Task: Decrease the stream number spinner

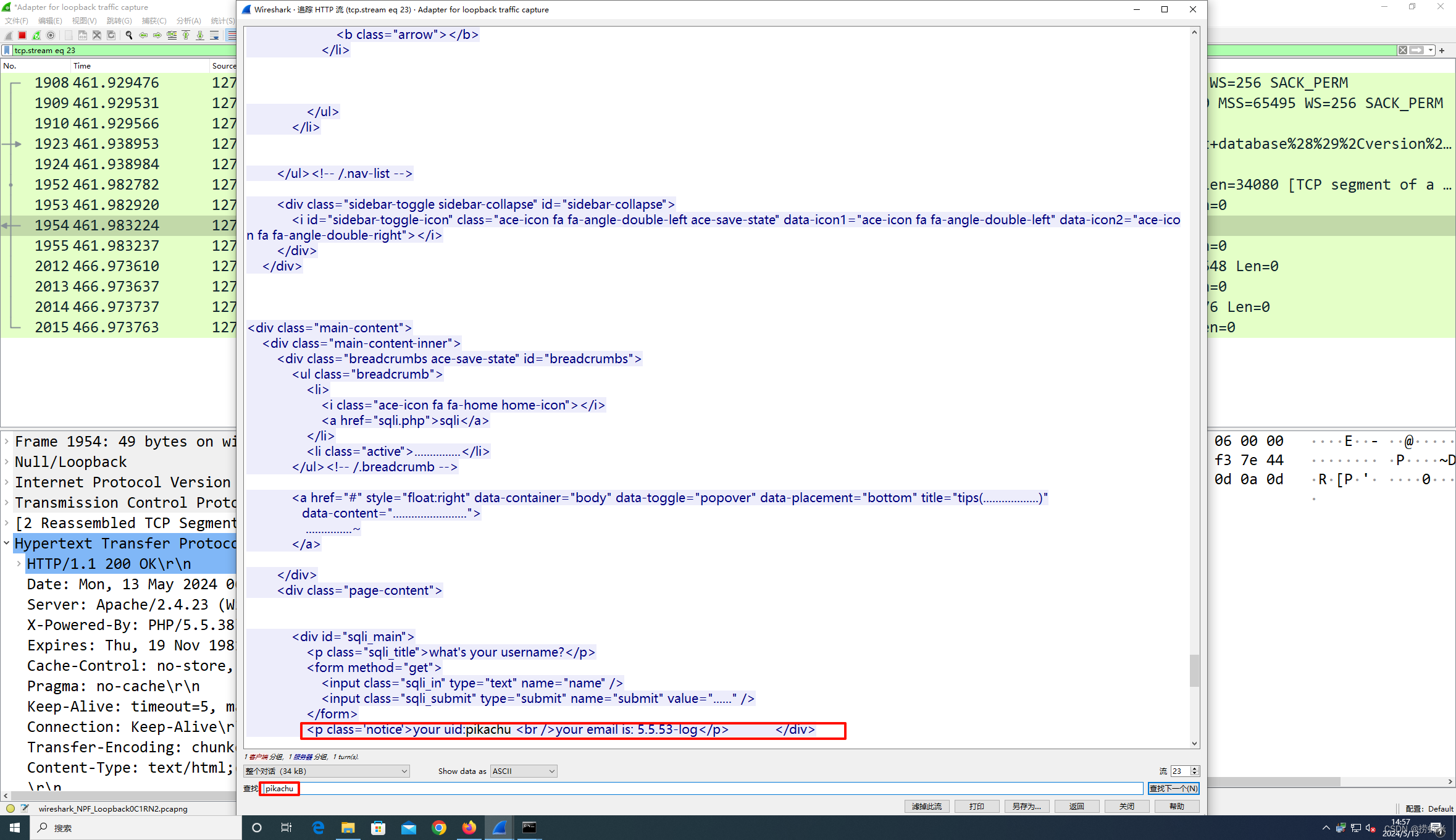Action: [1195, 773]
